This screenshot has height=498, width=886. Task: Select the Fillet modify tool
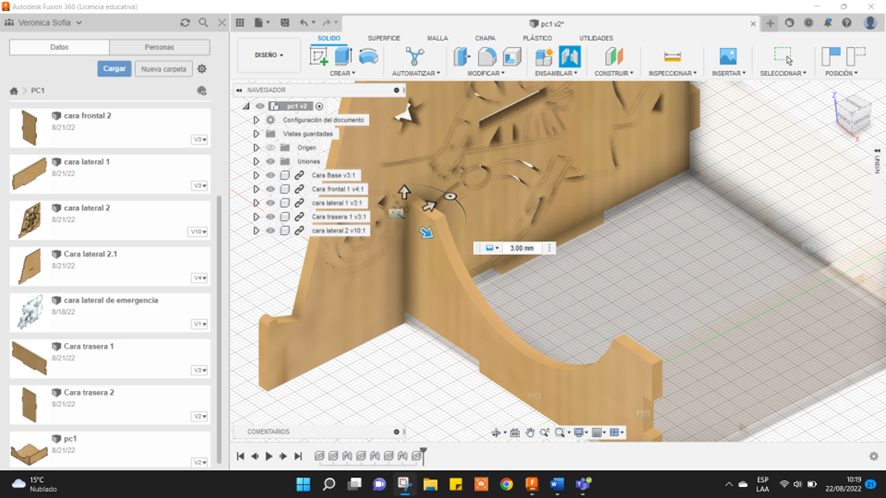487,57
